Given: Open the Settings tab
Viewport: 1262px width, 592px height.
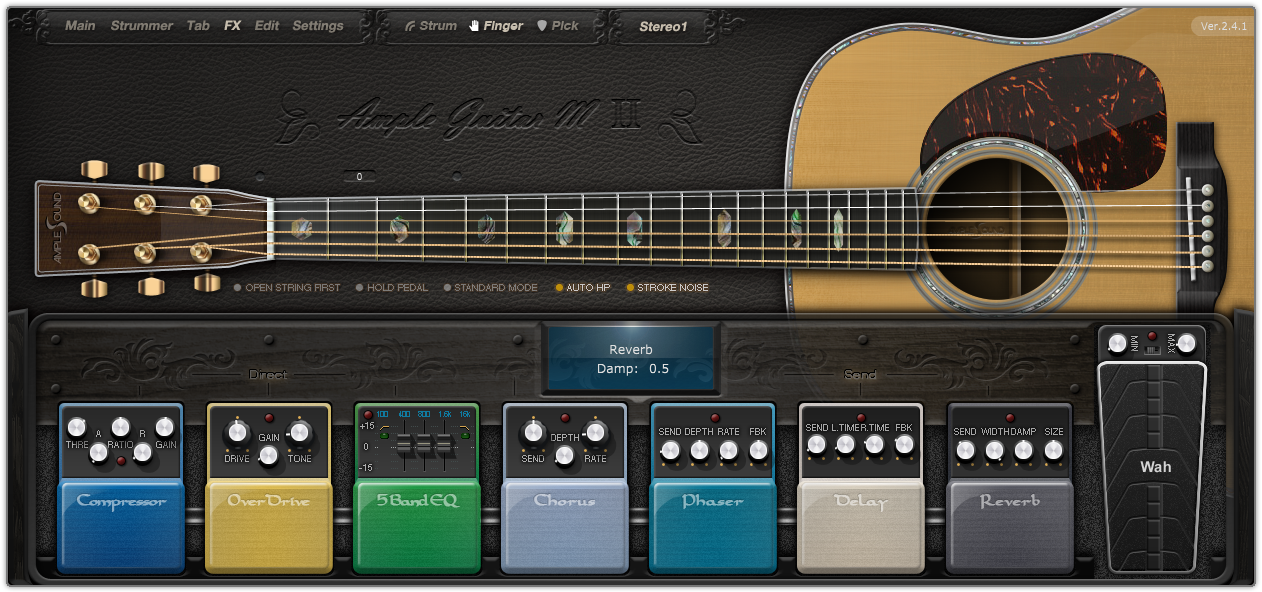Looking at the screenshot, I should coord(318,26).
